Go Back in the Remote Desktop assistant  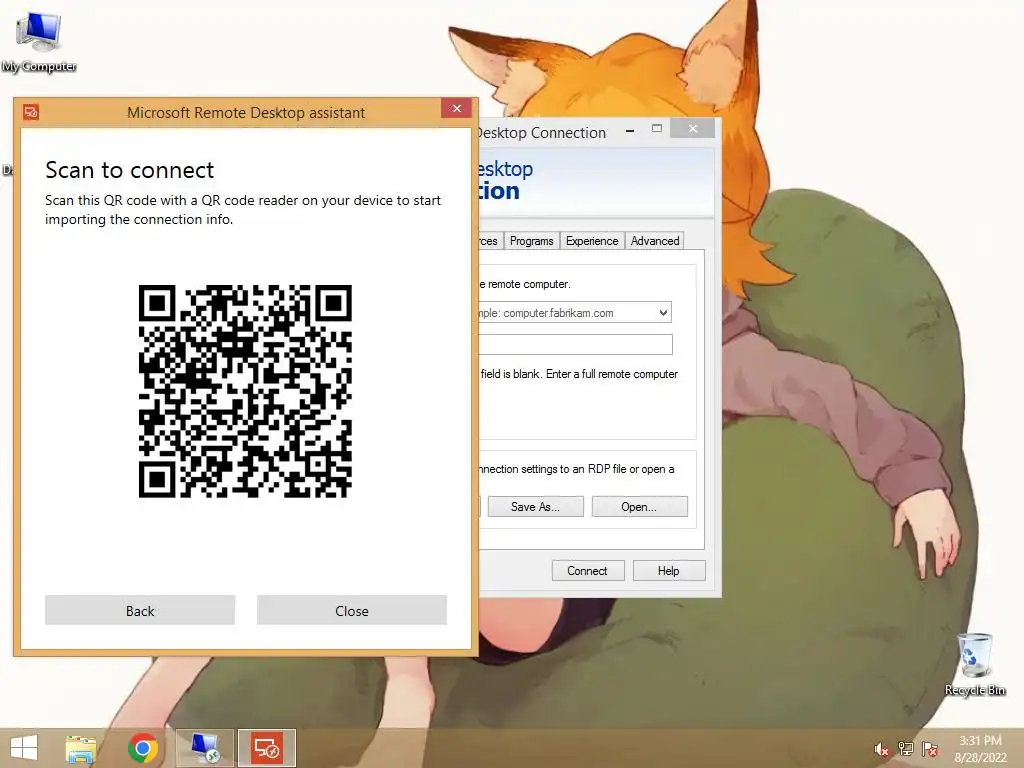(140, 611)
